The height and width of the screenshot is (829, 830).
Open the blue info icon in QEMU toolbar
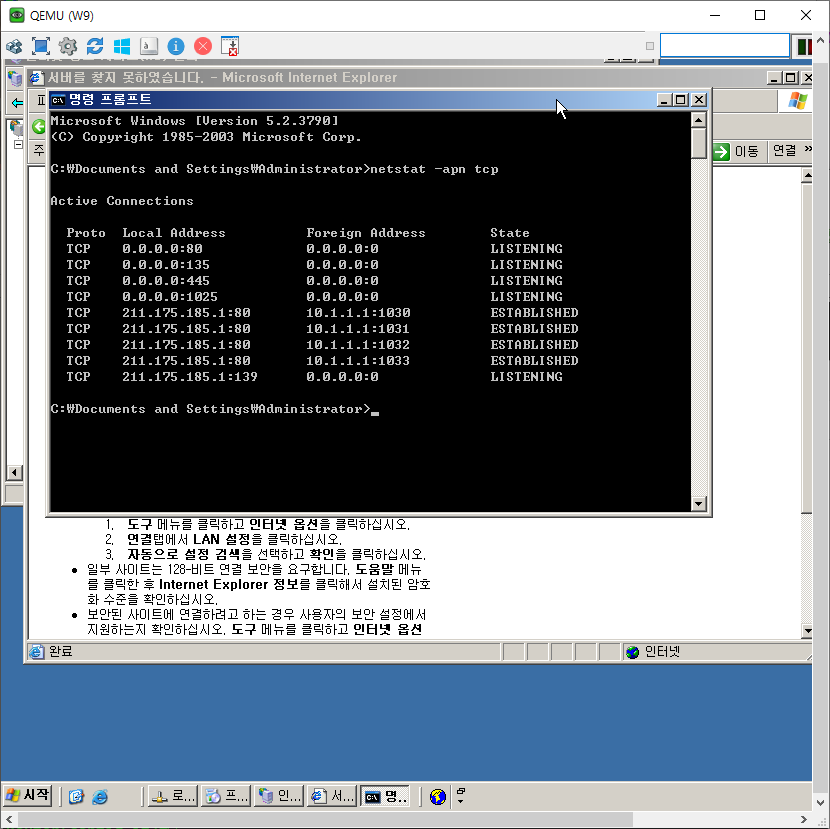[176, 47]
